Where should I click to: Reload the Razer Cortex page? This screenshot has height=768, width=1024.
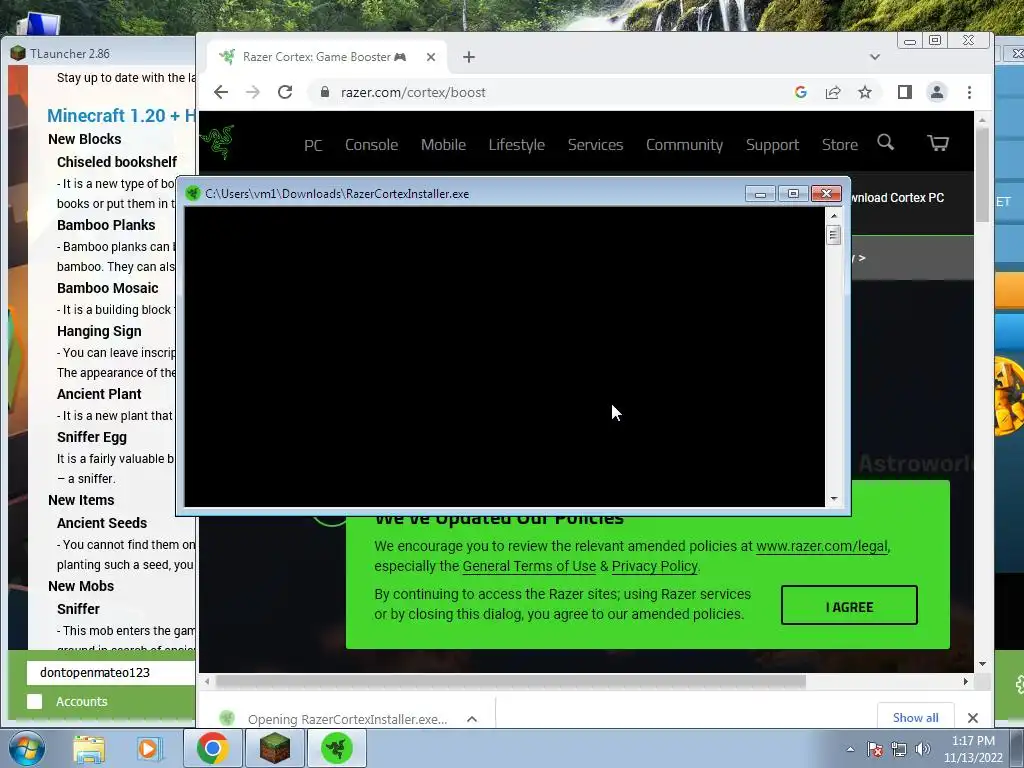(285, 92)
